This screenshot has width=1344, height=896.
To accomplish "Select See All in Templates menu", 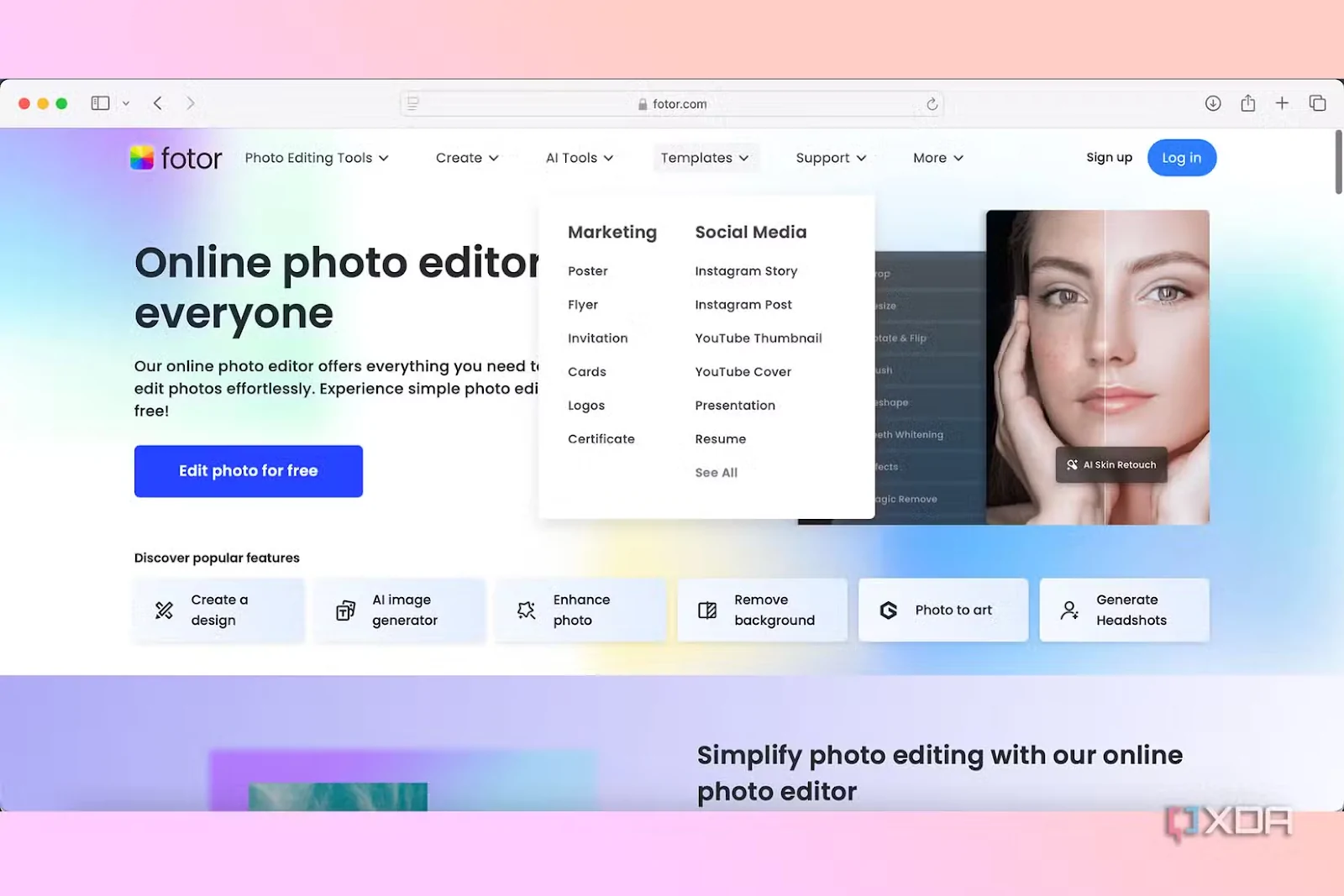I will [x=716, y=472].
